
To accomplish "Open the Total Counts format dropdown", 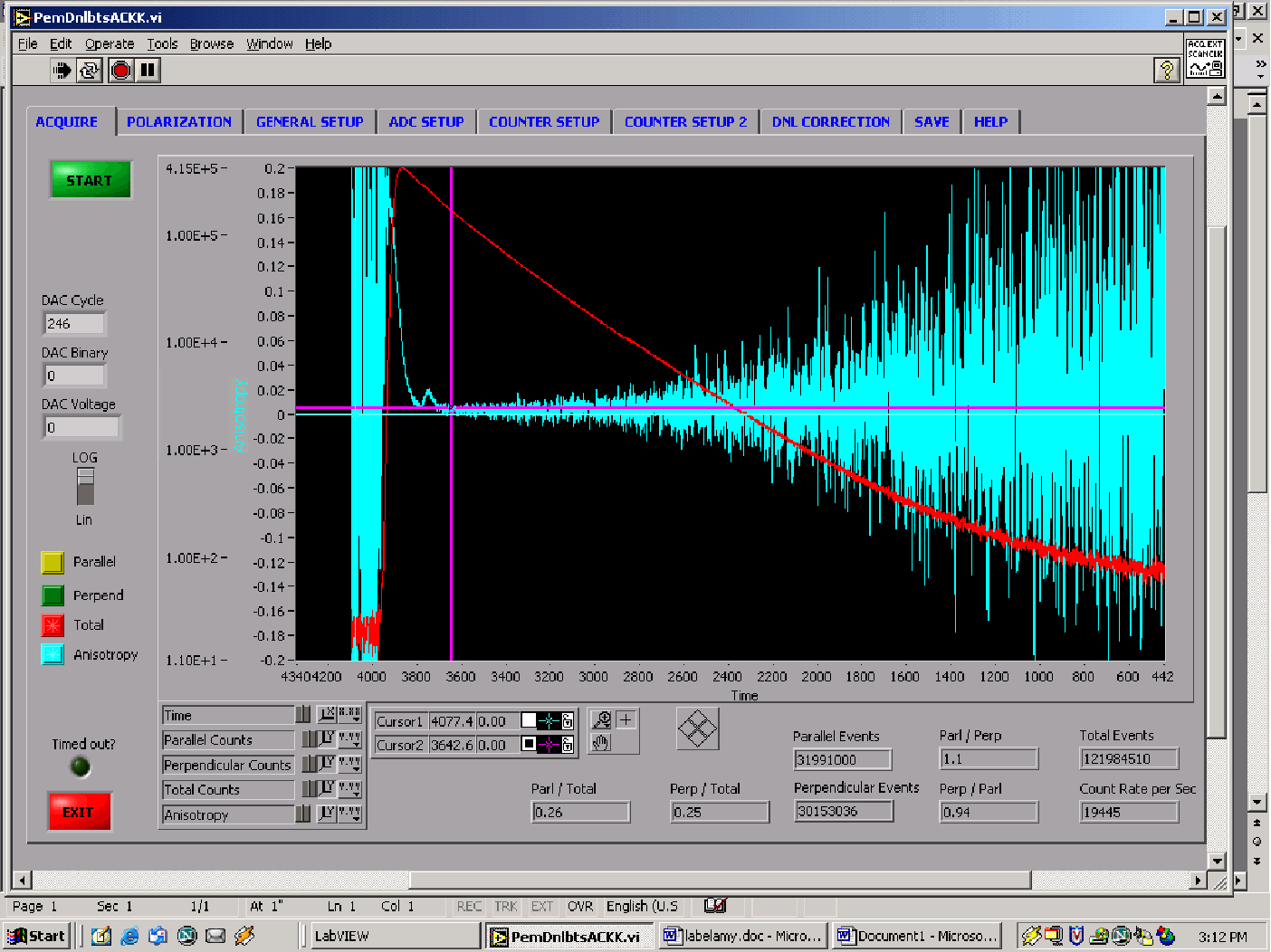I will [349, 788].
